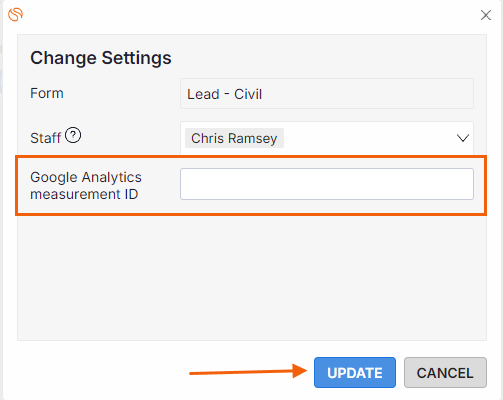Click the Form field showing Lead - Civil
The width and height of the screenshot is (503, 400).
327,94
